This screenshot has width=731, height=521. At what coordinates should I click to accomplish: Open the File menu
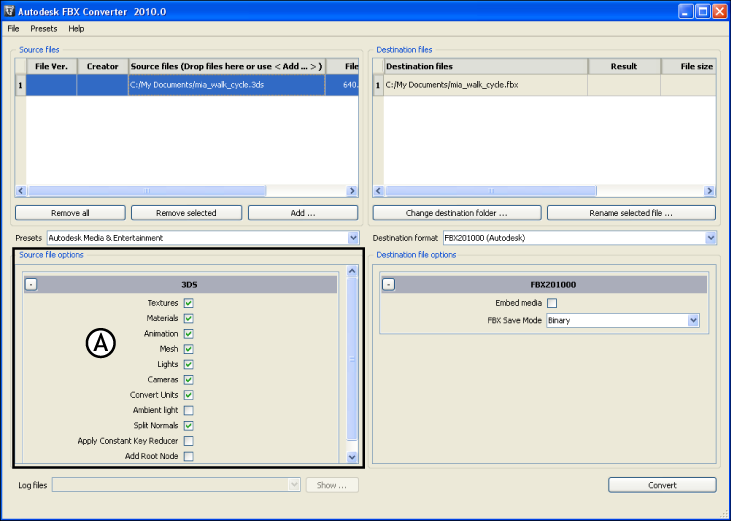[13, 28]
